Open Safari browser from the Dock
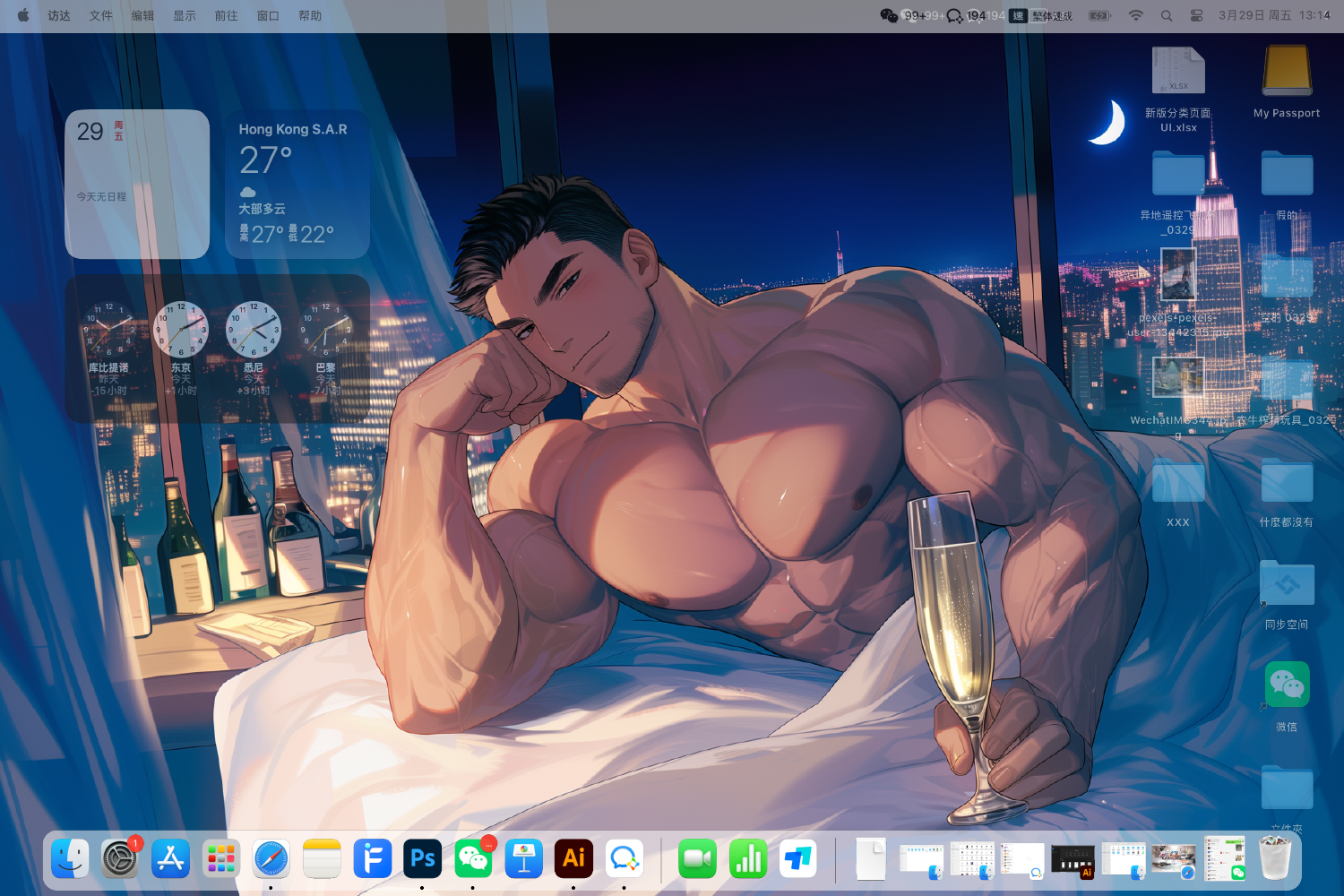This screenshot has width=1344, height=896. [x=271, y=858]
